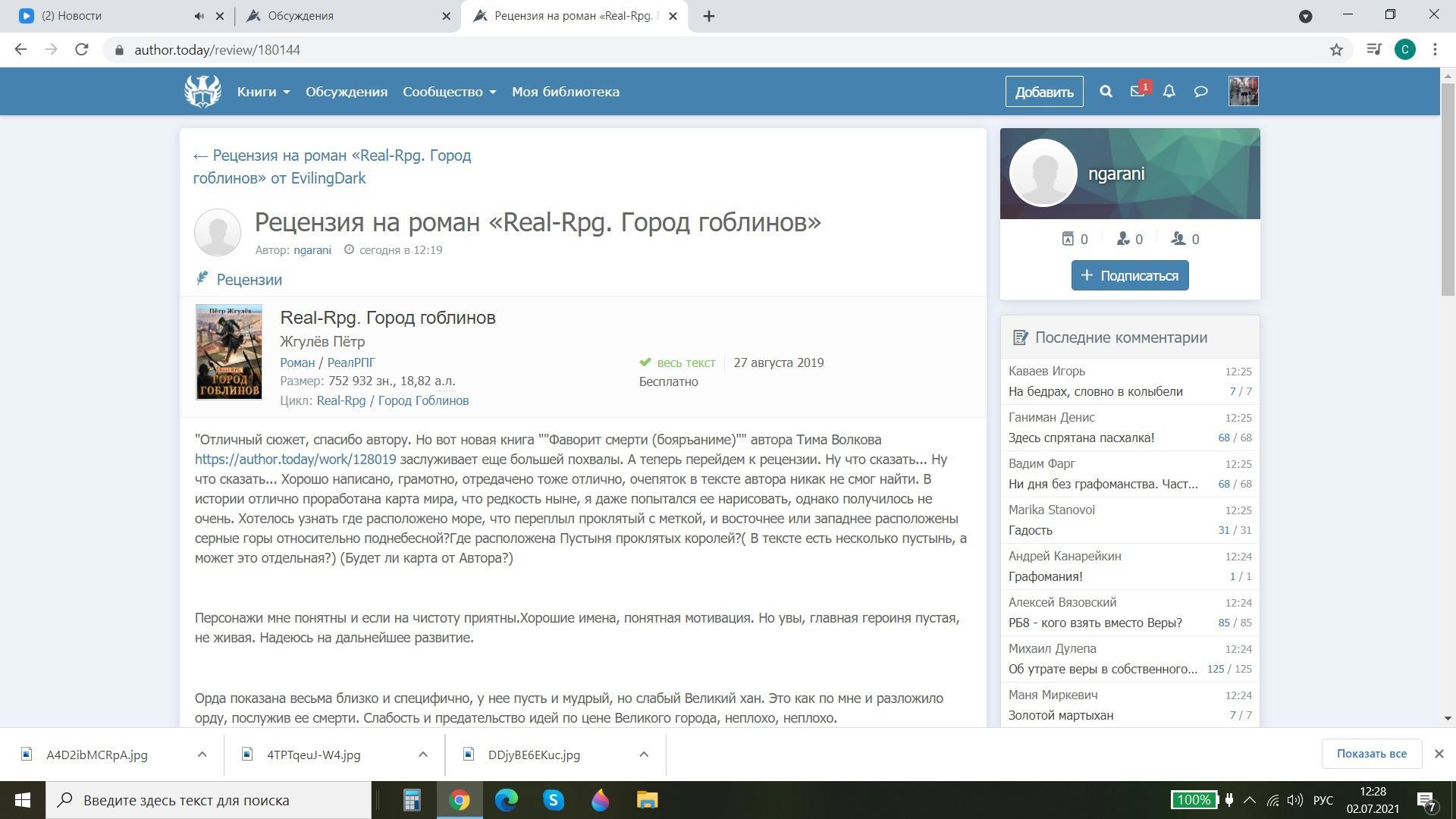Open Моя библиотека menu item
The image size is (1456, 819).
click(x=565, y=92)
